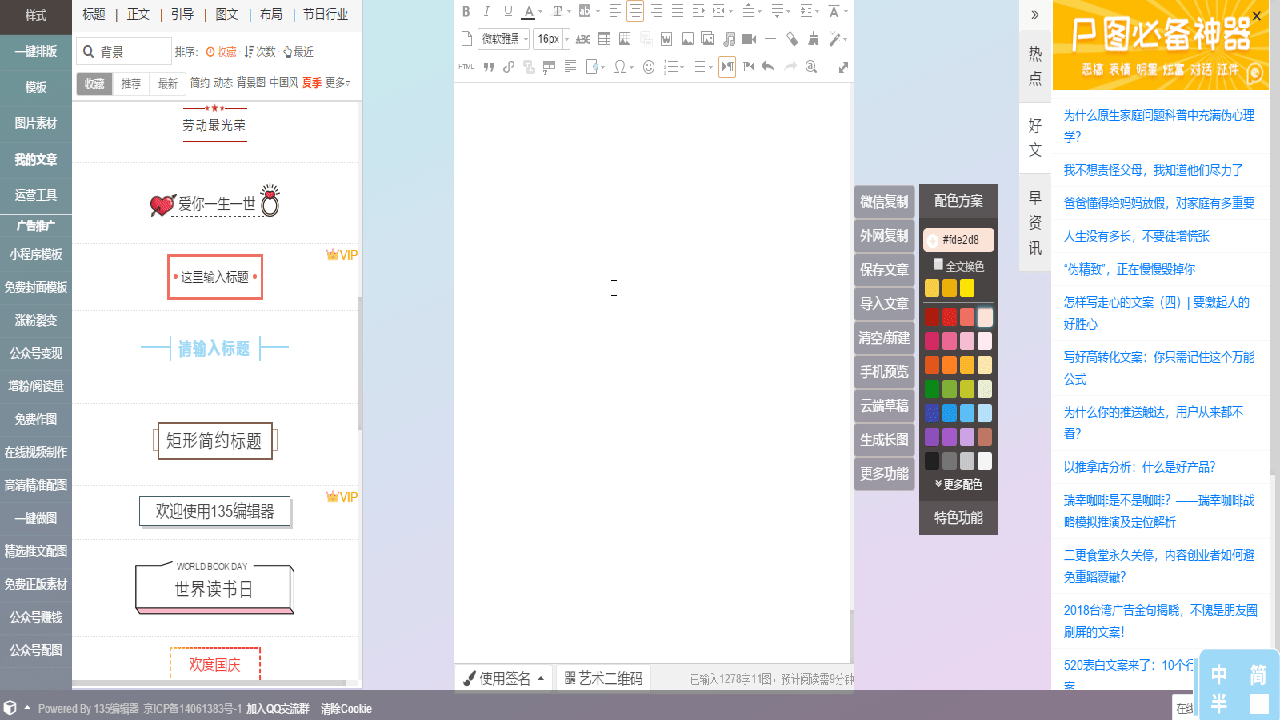This screenshot has width=1280, height=720.
Task: Insert a music audio clip
Action: (x=729, y=40)
